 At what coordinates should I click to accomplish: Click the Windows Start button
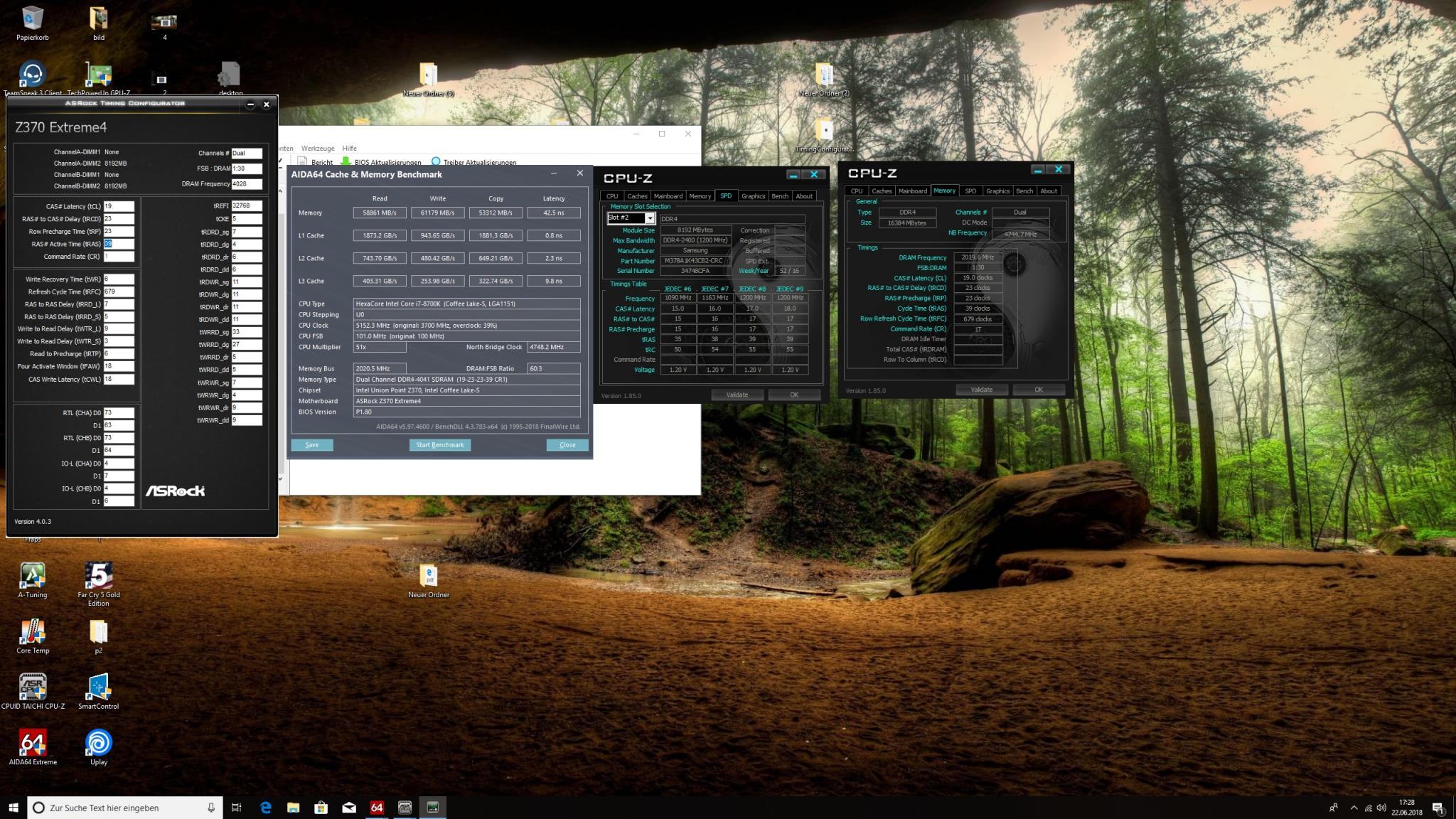pyautogui.click(x=14, y=808)
